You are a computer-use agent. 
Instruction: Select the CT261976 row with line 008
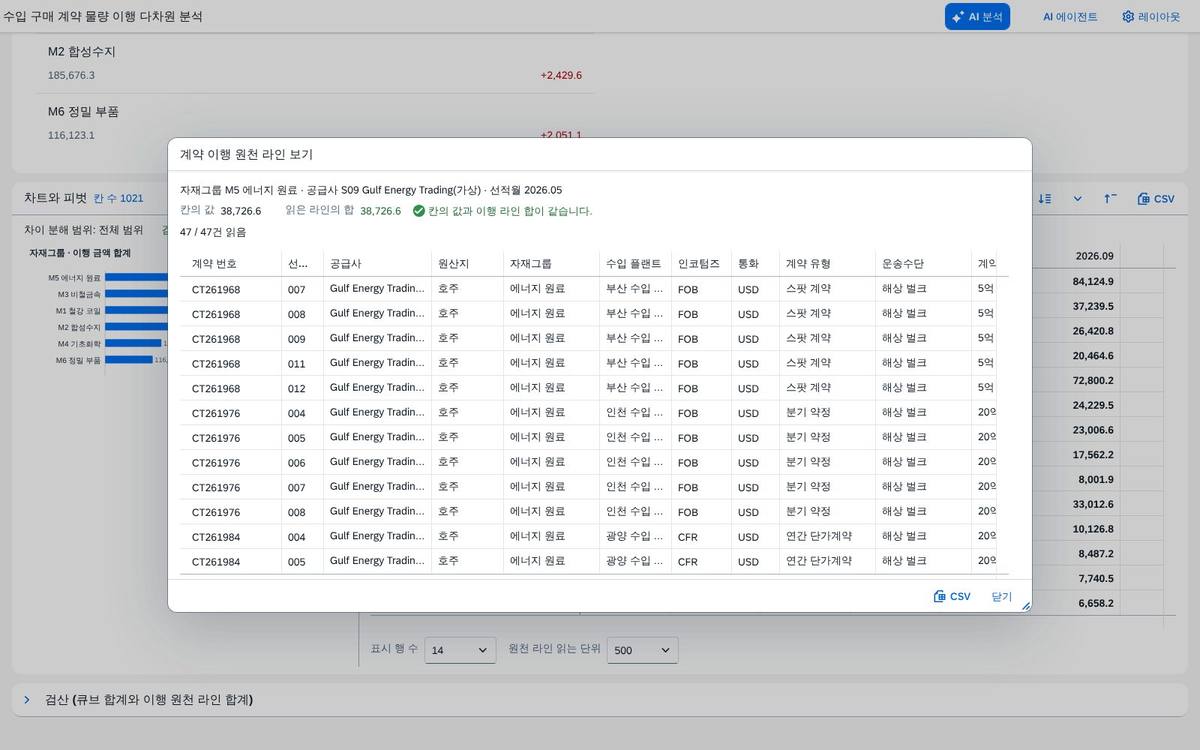[596, 511]
